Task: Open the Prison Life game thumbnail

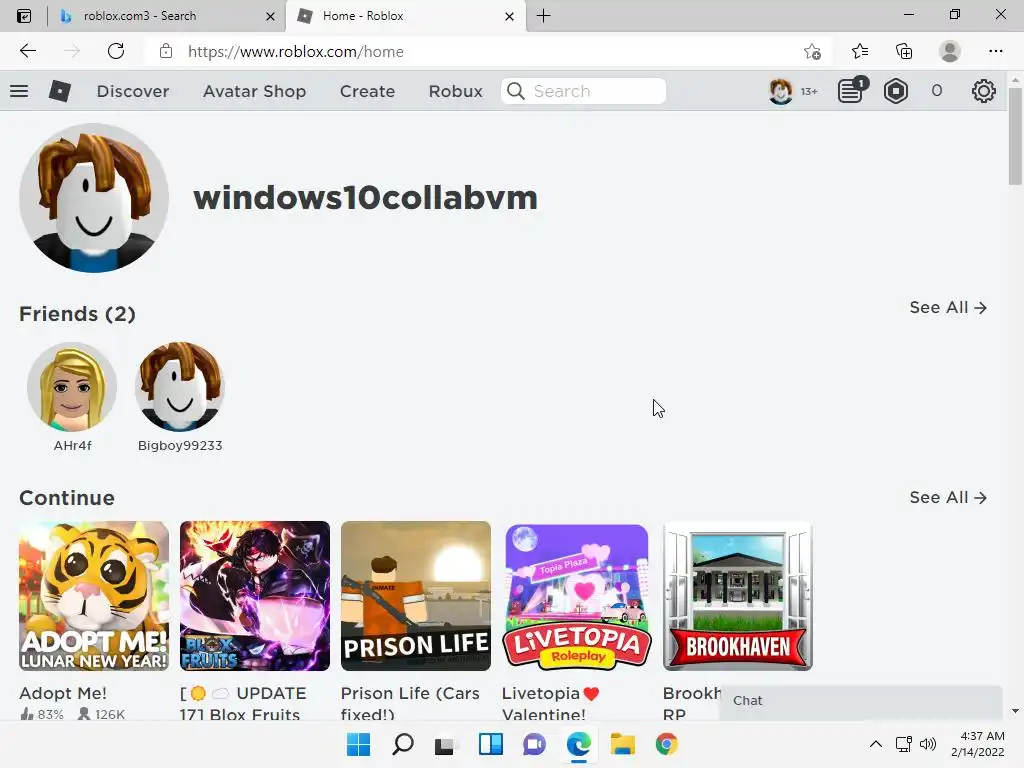Action: pos(415,596)
